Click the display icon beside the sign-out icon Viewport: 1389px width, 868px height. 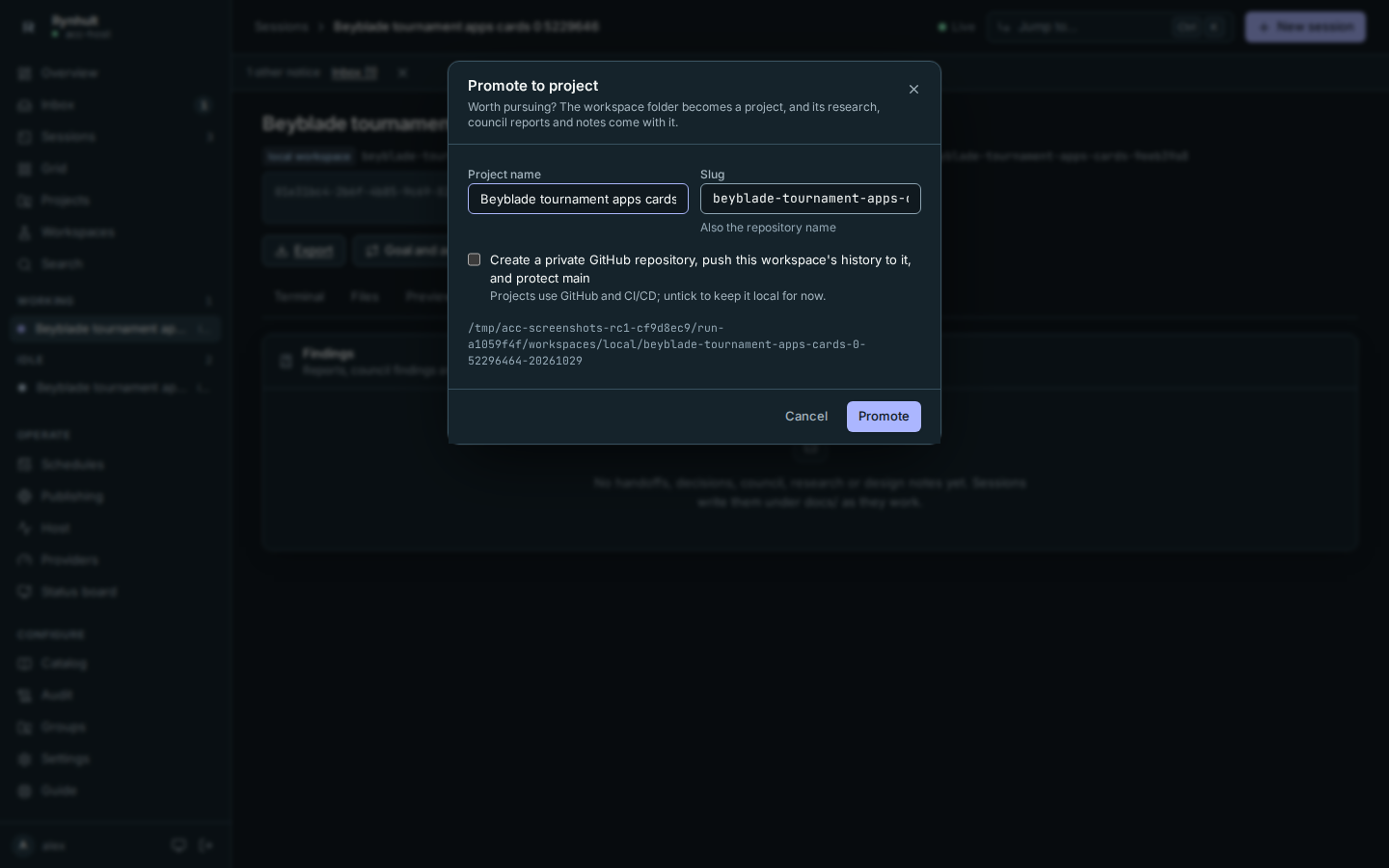click(178, 846)
